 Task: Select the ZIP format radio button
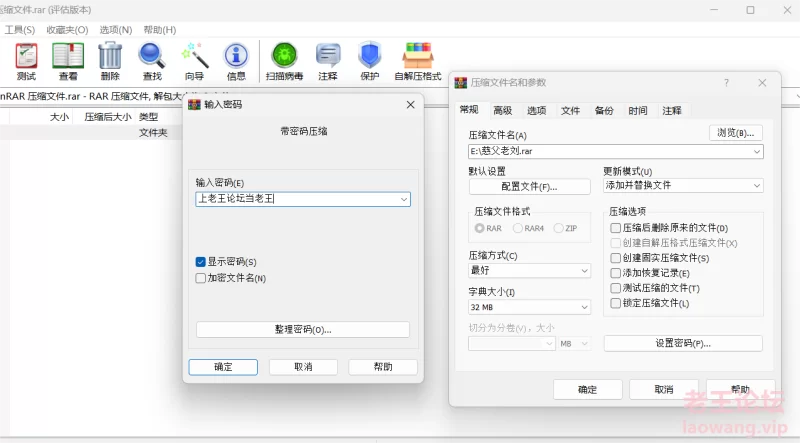(x=558, y=228)
